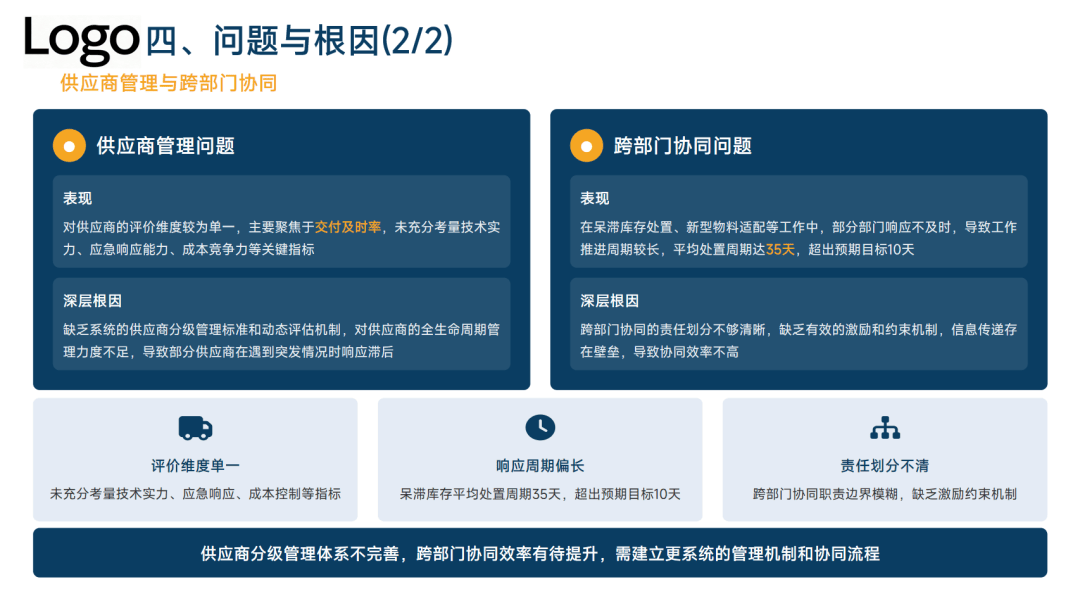Select the 表现 box under 跨部门协同问题
This screenshot has width=1080, height=608.
798,222
